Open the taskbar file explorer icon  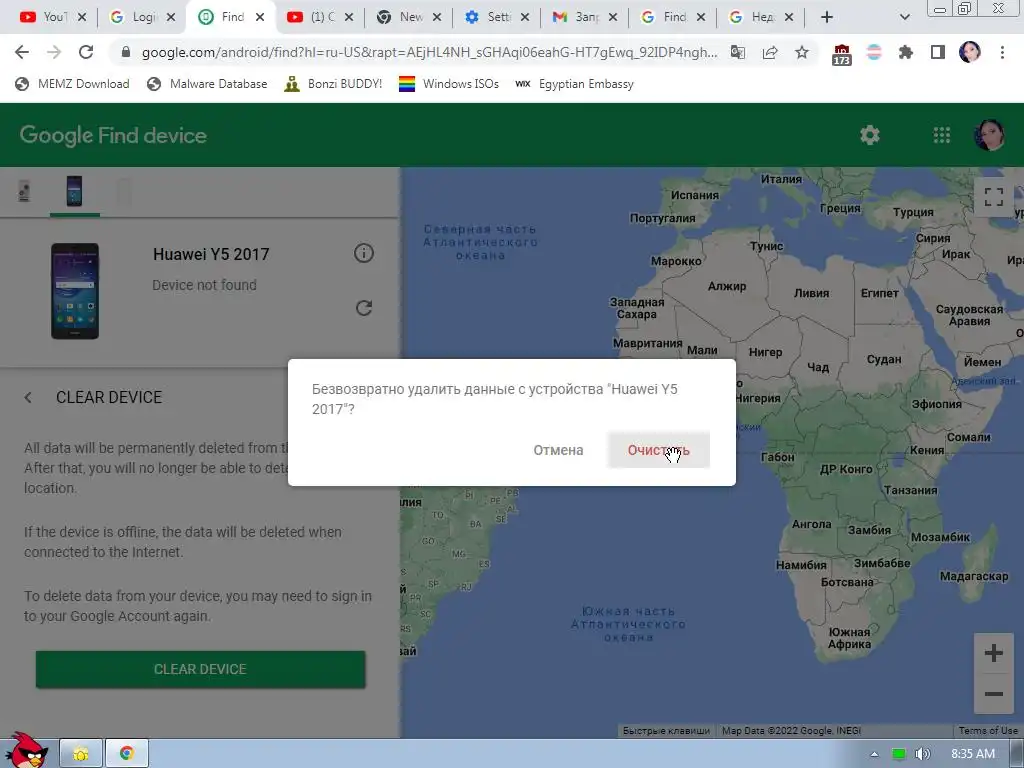coord(81,754)
